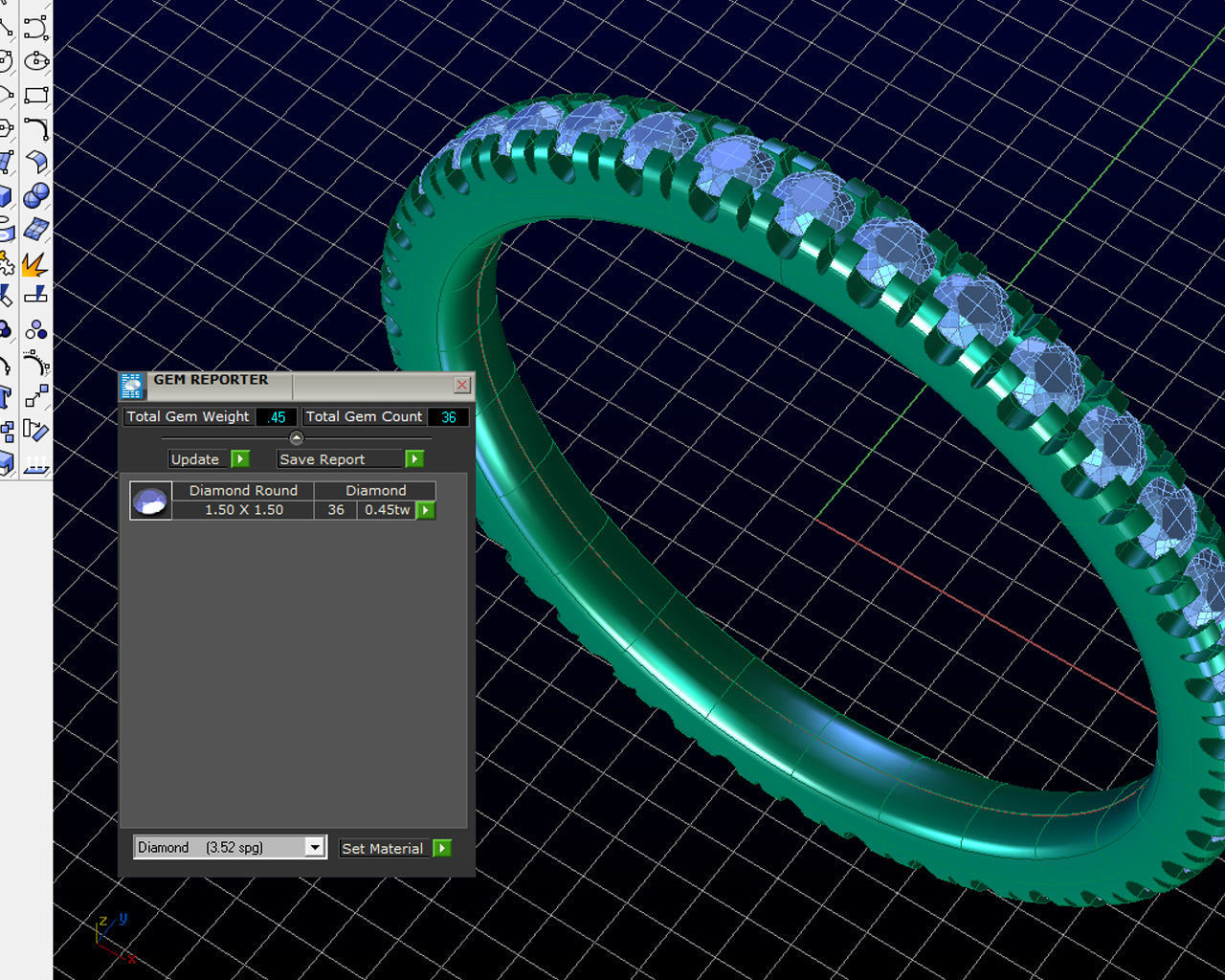Viewport: 1225px width, 980px height.
Task: Click the GEM REPORTER title bar
Action: click(x=297, y=386)
